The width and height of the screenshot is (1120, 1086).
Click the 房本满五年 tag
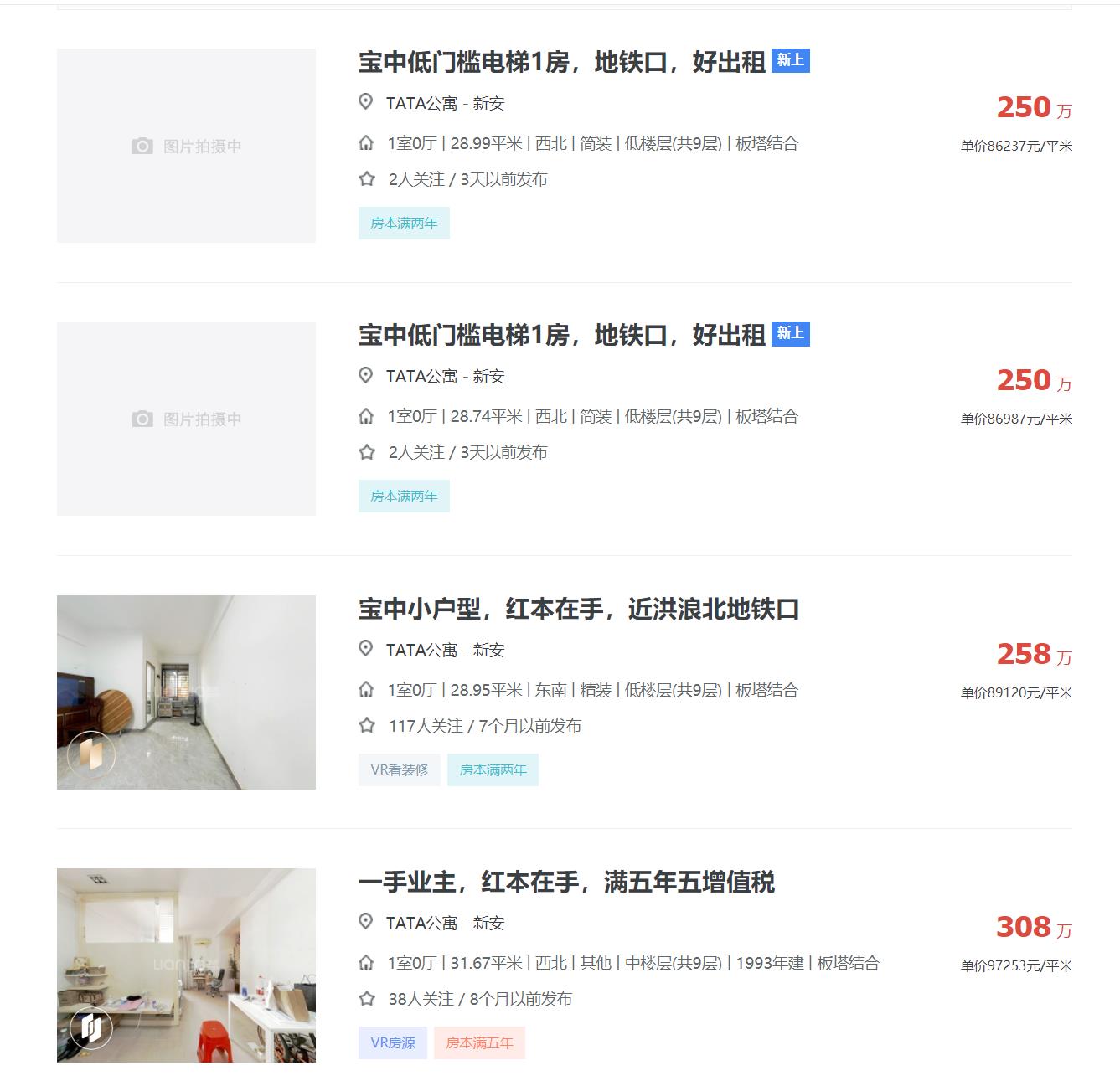pyautogui.click(x=479, y=1042)
